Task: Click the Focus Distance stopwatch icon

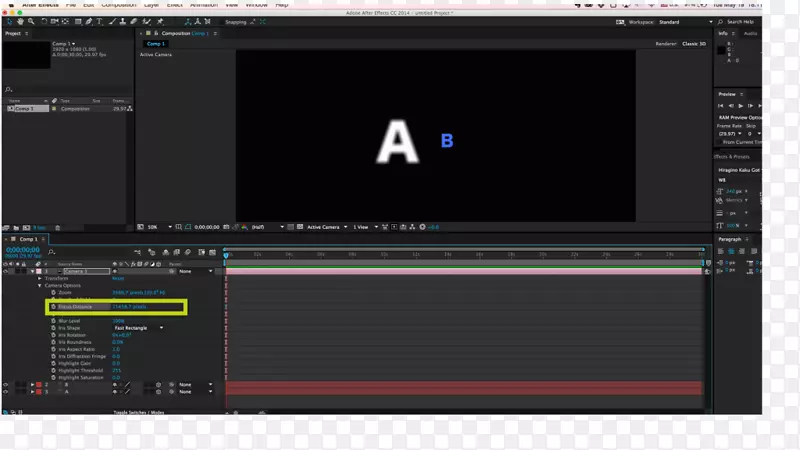Action: (x=53, y=307)
